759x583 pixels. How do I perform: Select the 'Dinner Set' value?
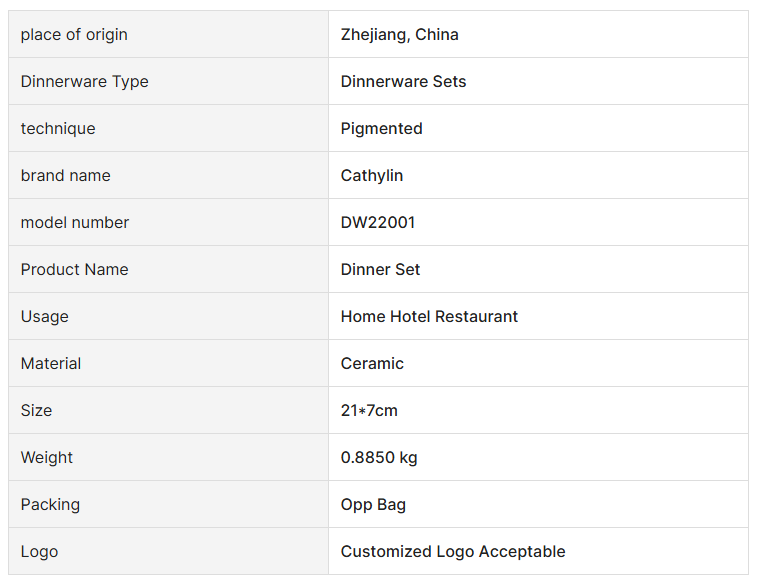[x=380, y=270]
